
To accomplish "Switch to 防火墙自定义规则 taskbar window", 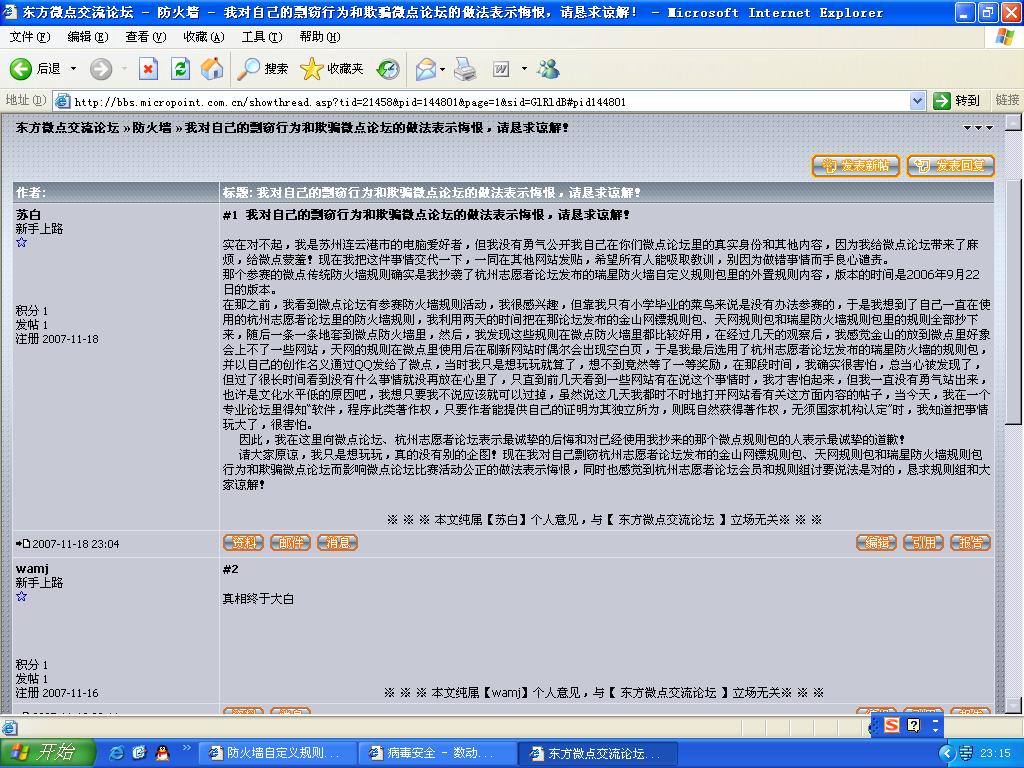I will [x=277, y=753].
